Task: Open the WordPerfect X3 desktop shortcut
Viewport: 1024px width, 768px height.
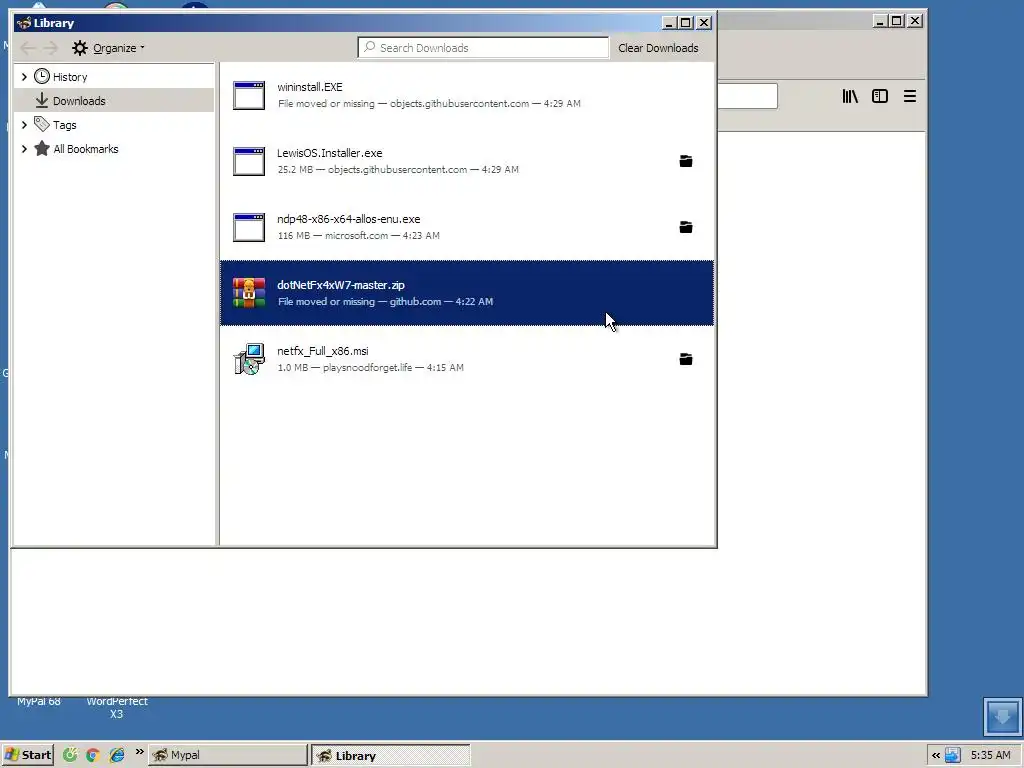Action: point(117,707)
